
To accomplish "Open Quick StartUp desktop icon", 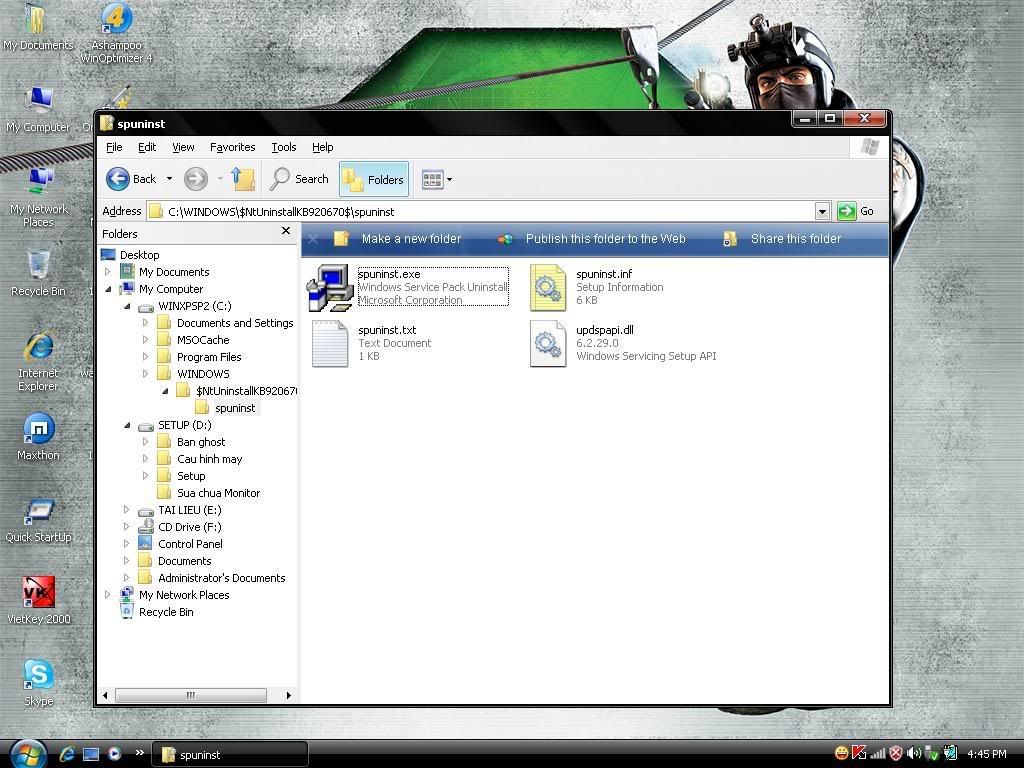I will [38, 519].
